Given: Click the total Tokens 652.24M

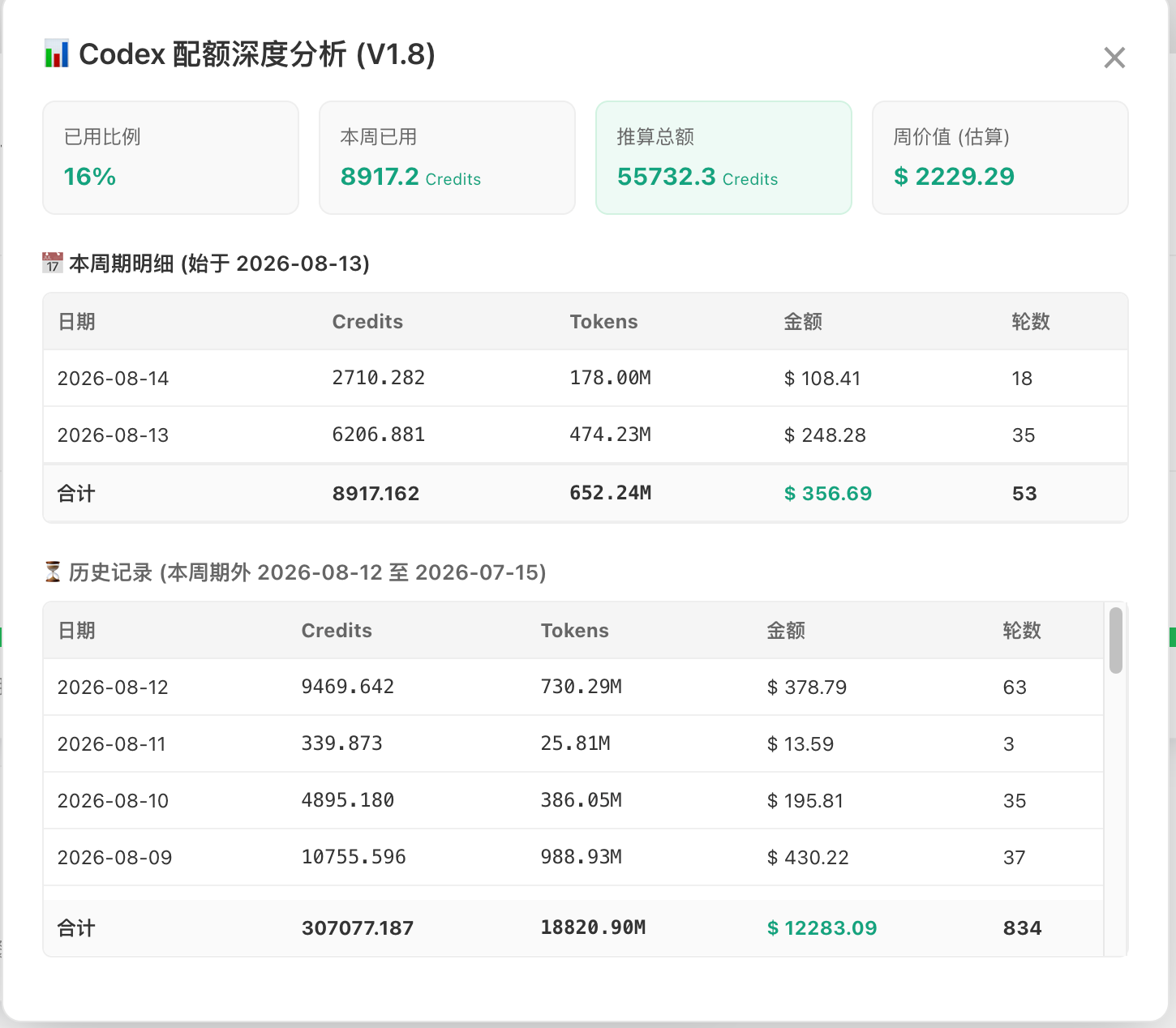Looking at the screenshot, I should tap(610, 493).
